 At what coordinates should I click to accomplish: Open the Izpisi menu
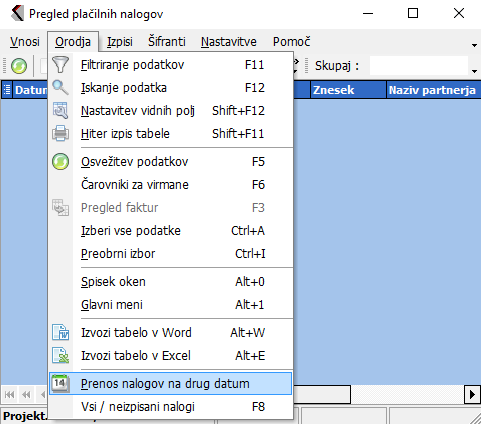pos(120,42)
